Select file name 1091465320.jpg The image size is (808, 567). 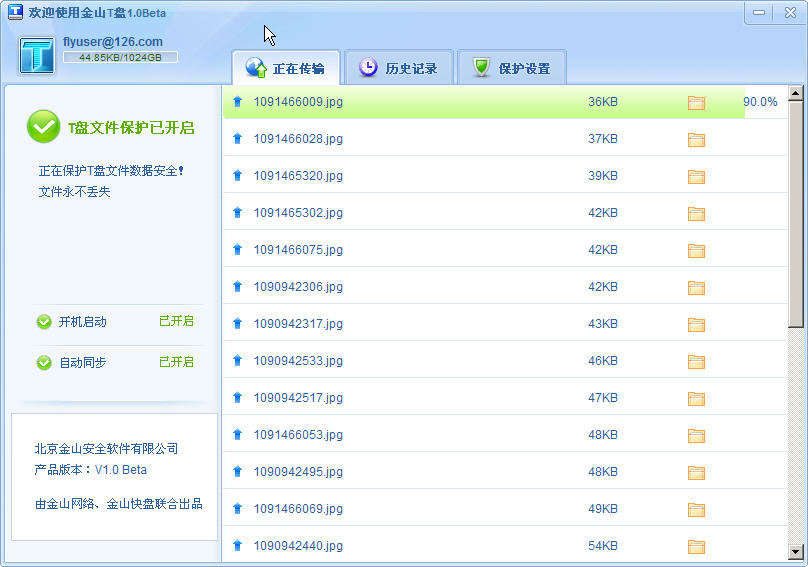pos(298,176)
